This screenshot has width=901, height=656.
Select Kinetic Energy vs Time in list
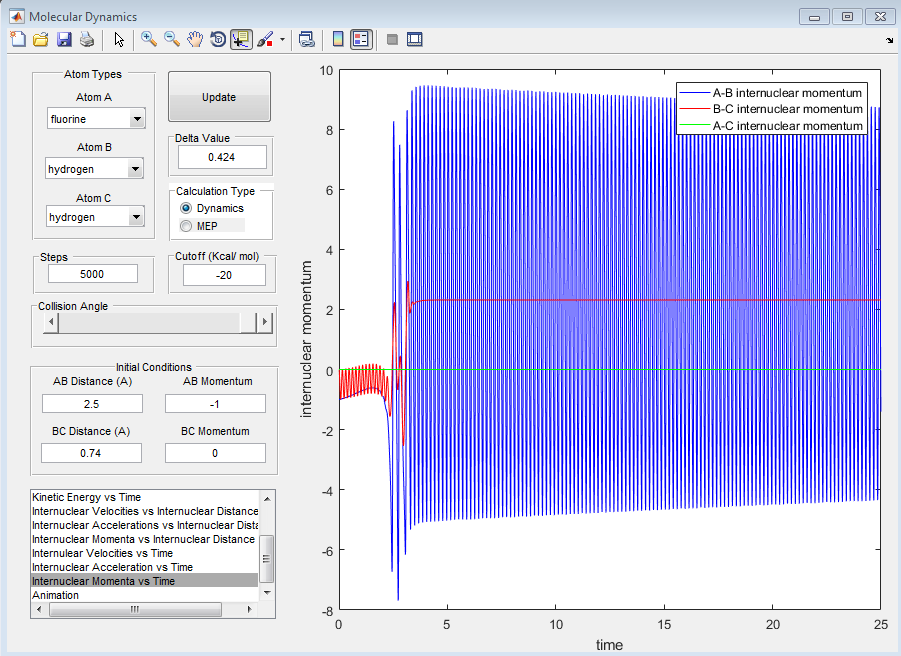coord(87,497)
